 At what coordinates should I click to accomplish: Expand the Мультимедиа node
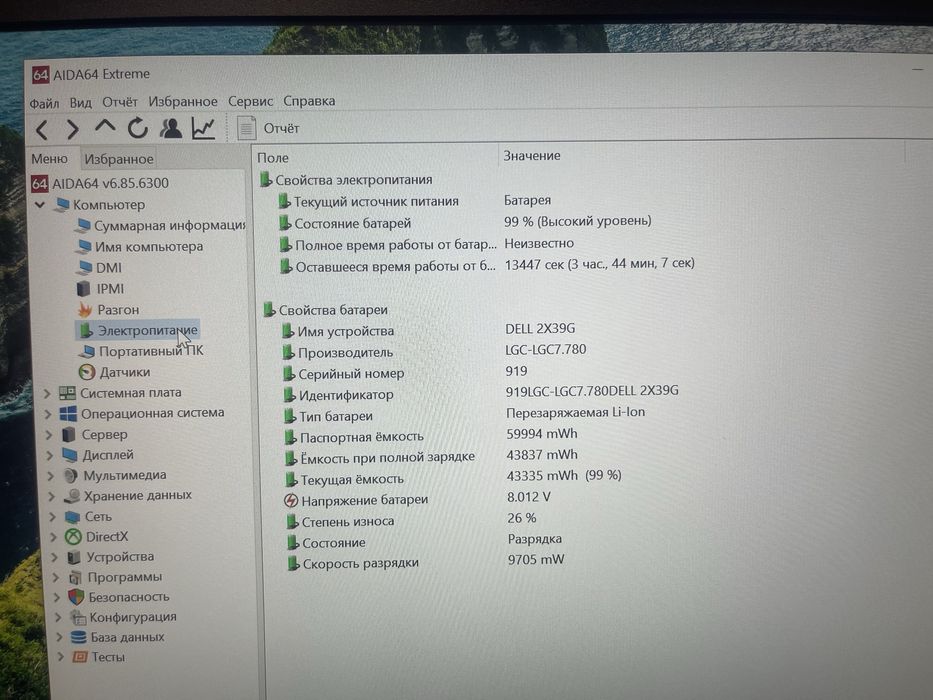51,476
